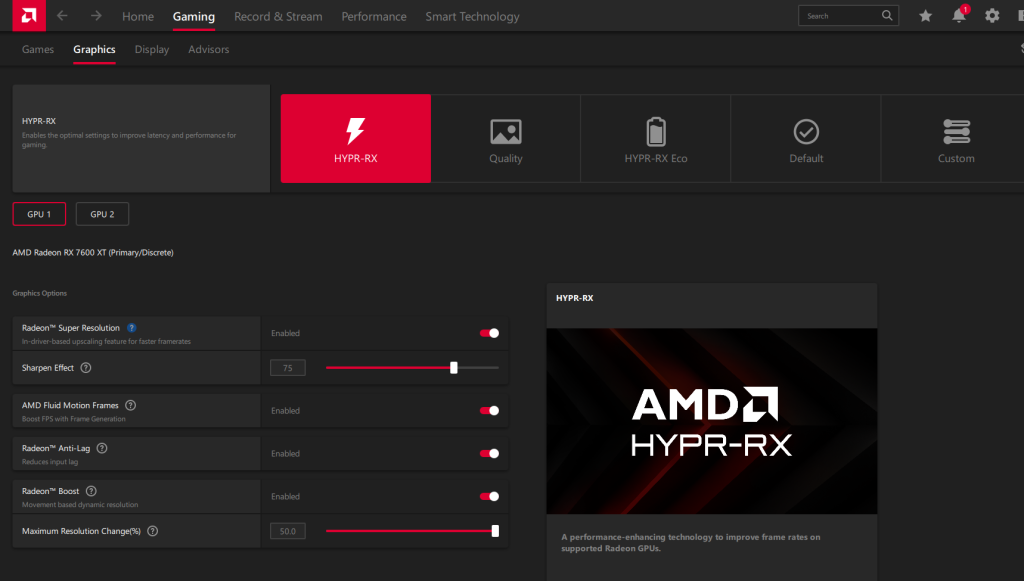Viewport: 1024px width, 581px height.
Task: Toggle Radeon Anti-Lag off
Action: click(489, 453)
